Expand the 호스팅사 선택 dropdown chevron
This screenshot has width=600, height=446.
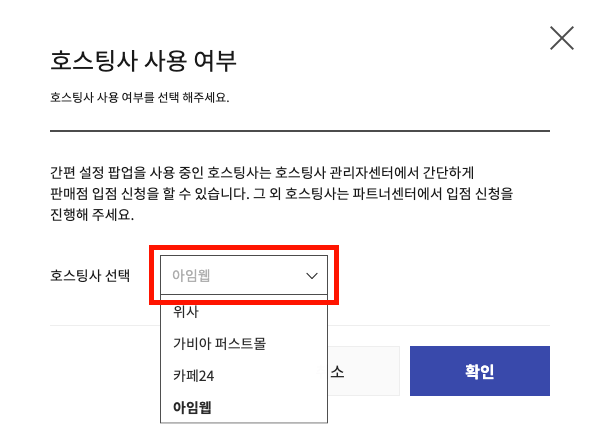tap(311, 275)
